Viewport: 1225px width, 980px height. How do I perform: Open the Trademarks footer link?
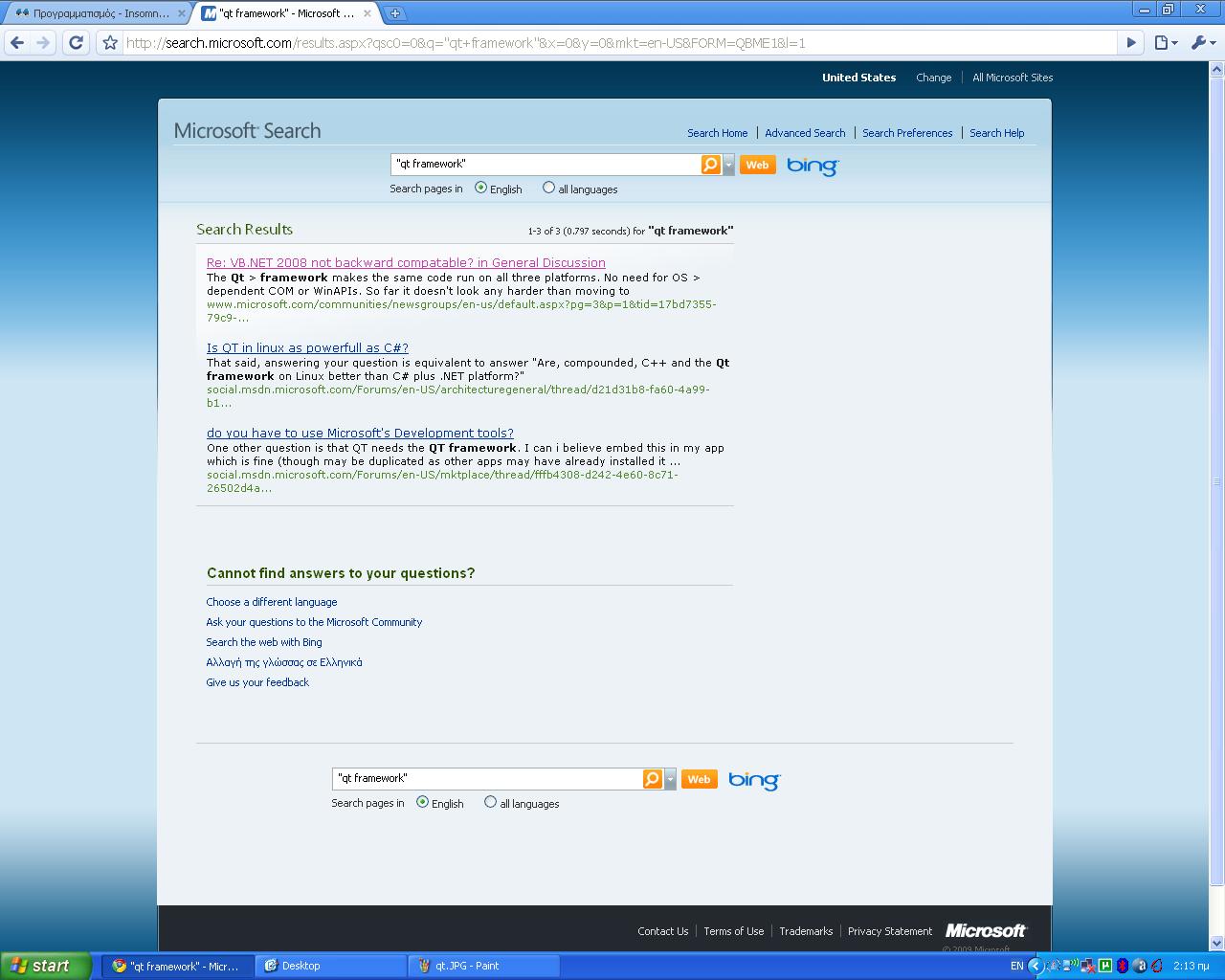806,931
